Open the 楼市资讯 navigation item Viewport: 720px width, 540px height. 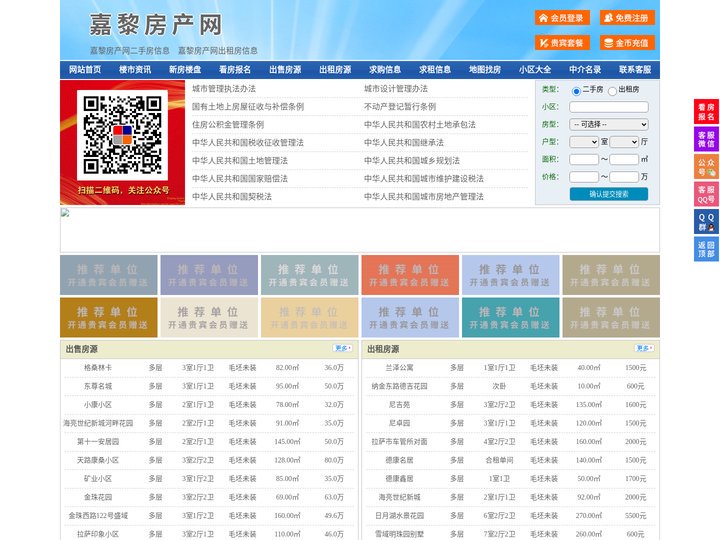pyautogui.click(x=135, y=70)
